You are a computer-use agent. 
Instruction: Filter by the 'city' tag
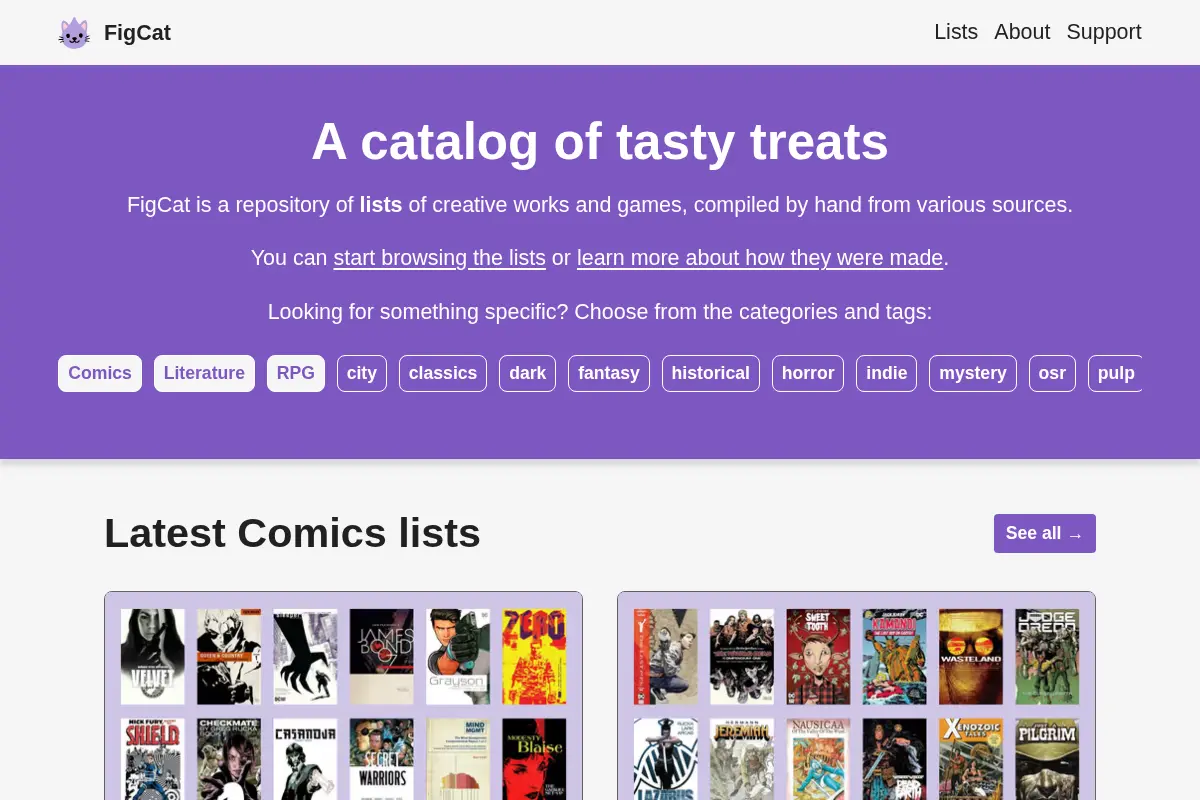click(x=362, y=373)
